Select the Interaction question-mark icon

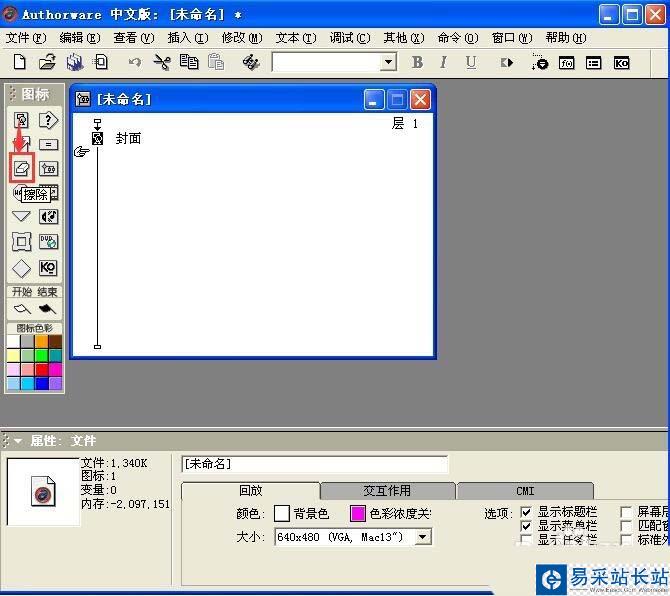(48, 120)
